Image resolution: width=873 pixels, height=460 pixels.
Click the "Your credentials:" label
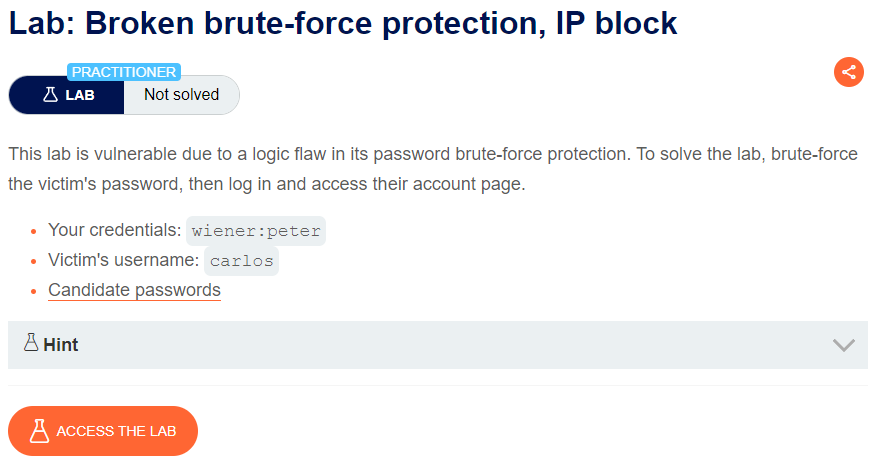coord(115,230)
